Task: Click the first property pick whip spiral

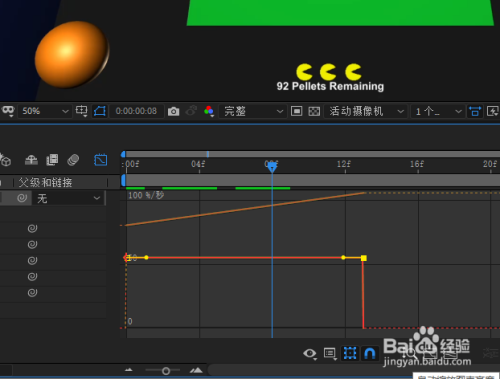Action: point(32,228)
